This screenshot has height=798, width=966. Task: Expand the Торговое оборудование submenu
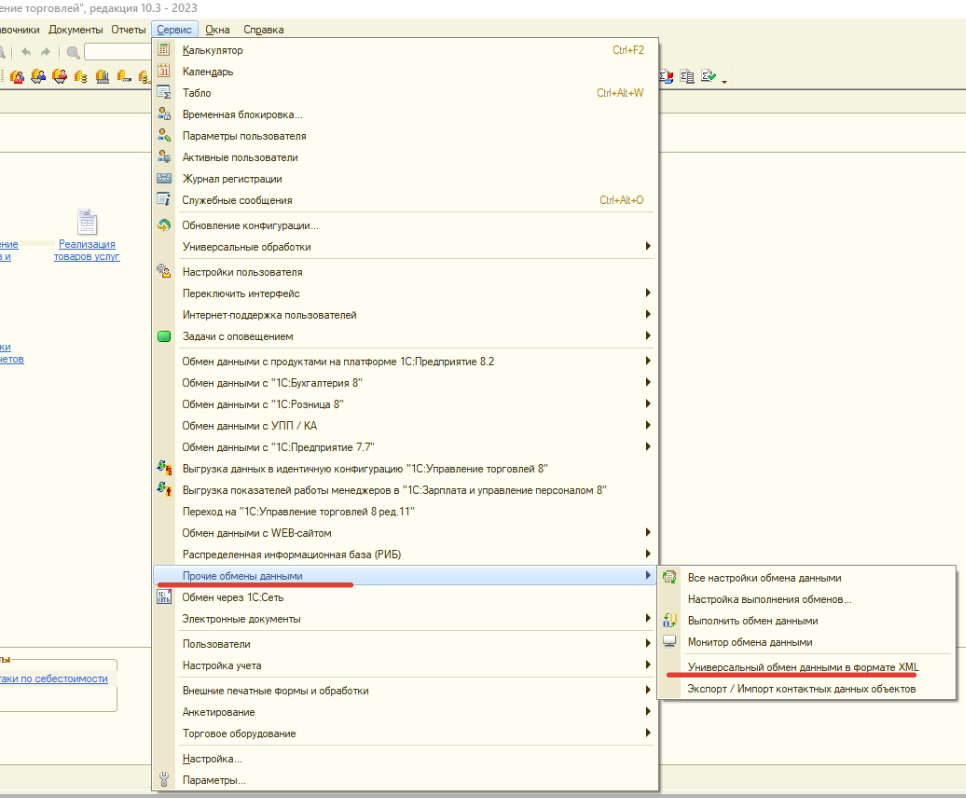239,734
